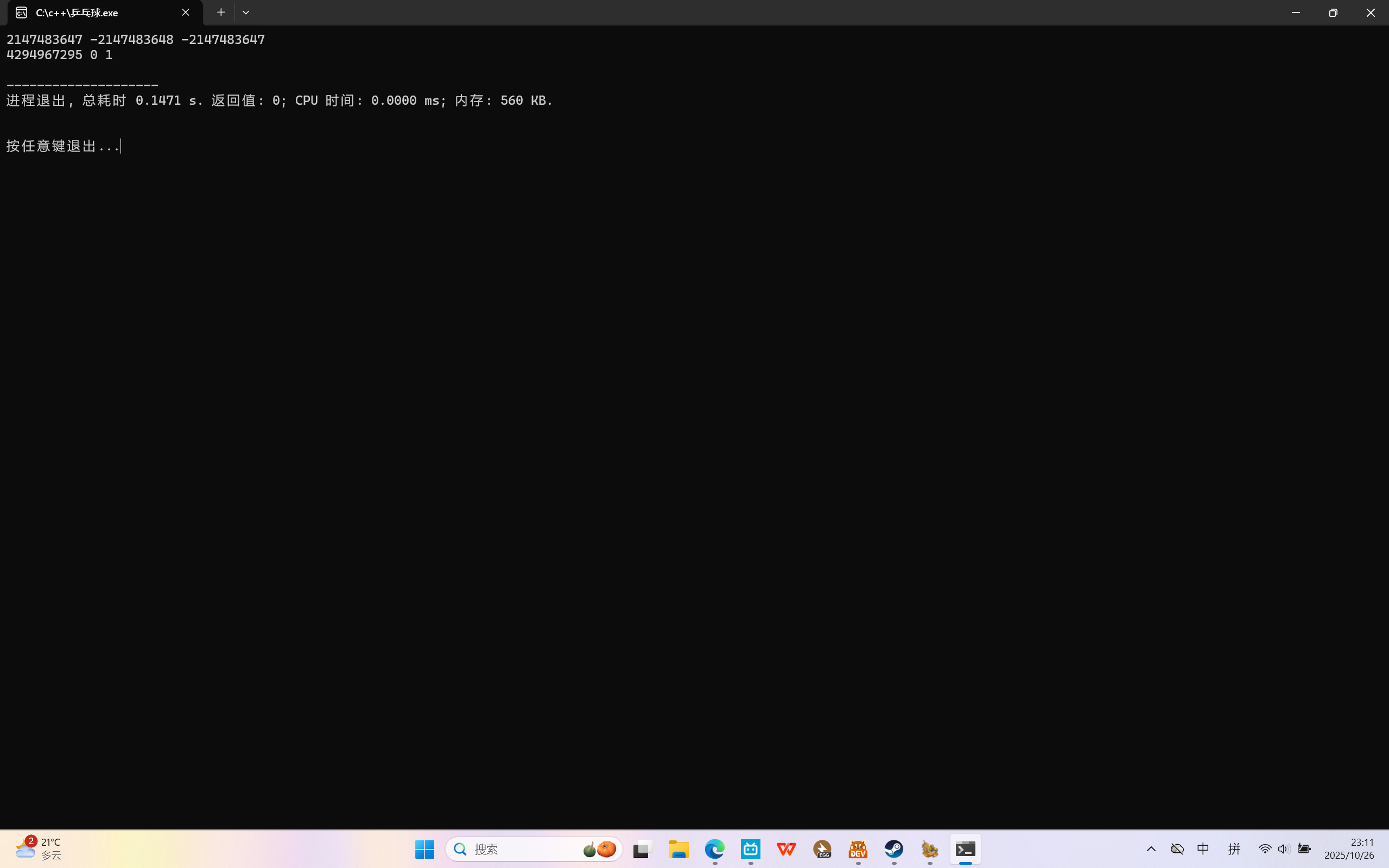Open a new terminal tab
The image size is (1389, 868).
coord(221,12)
